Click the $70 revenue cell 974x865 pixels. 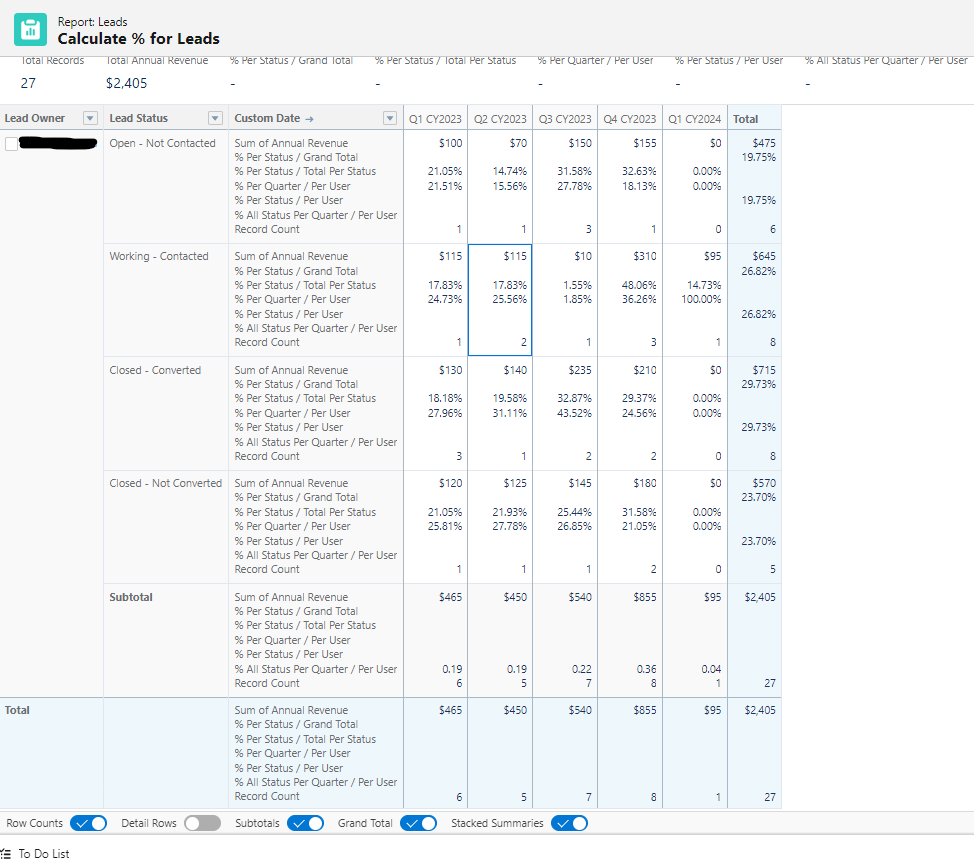click(x=518, y=143)
